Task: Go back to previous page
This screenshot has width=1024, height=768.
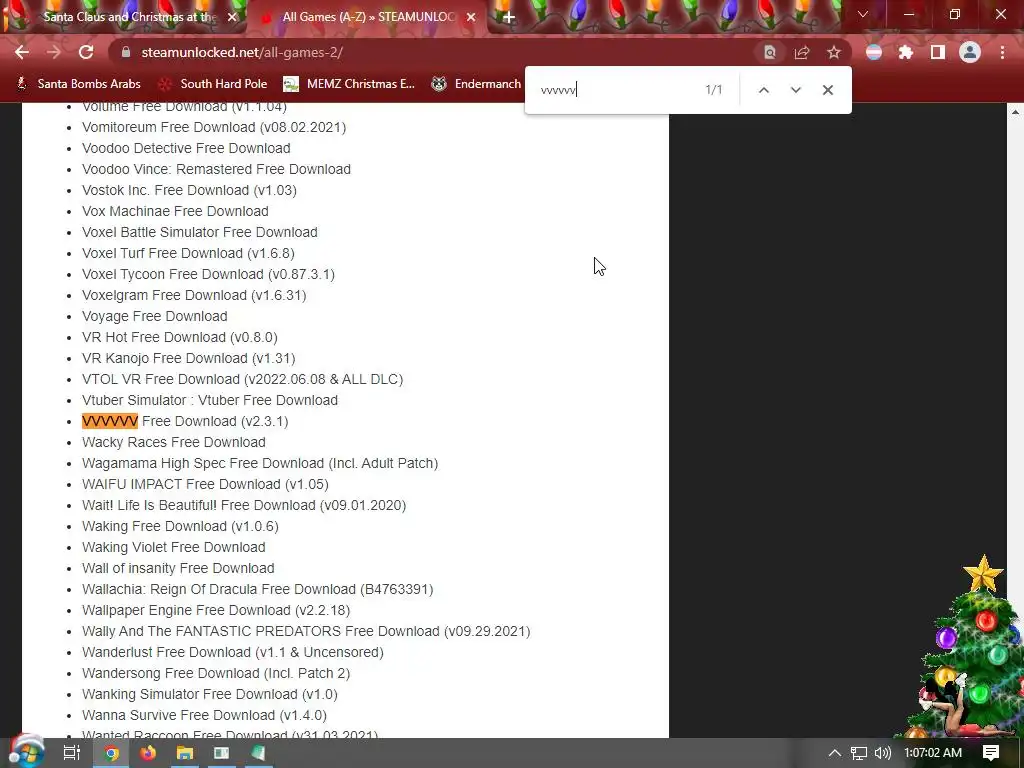Action: 22,52
